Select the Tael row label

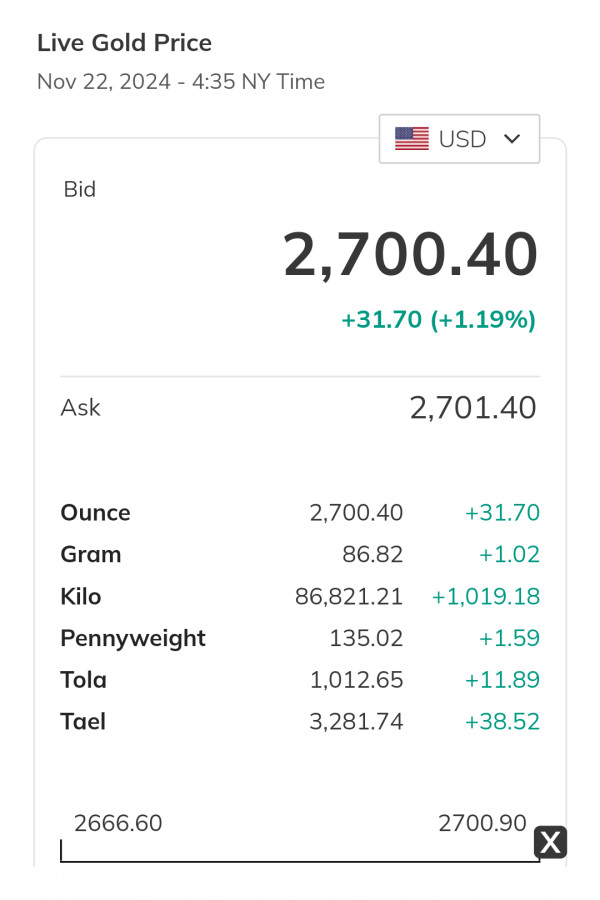(83, 722)
